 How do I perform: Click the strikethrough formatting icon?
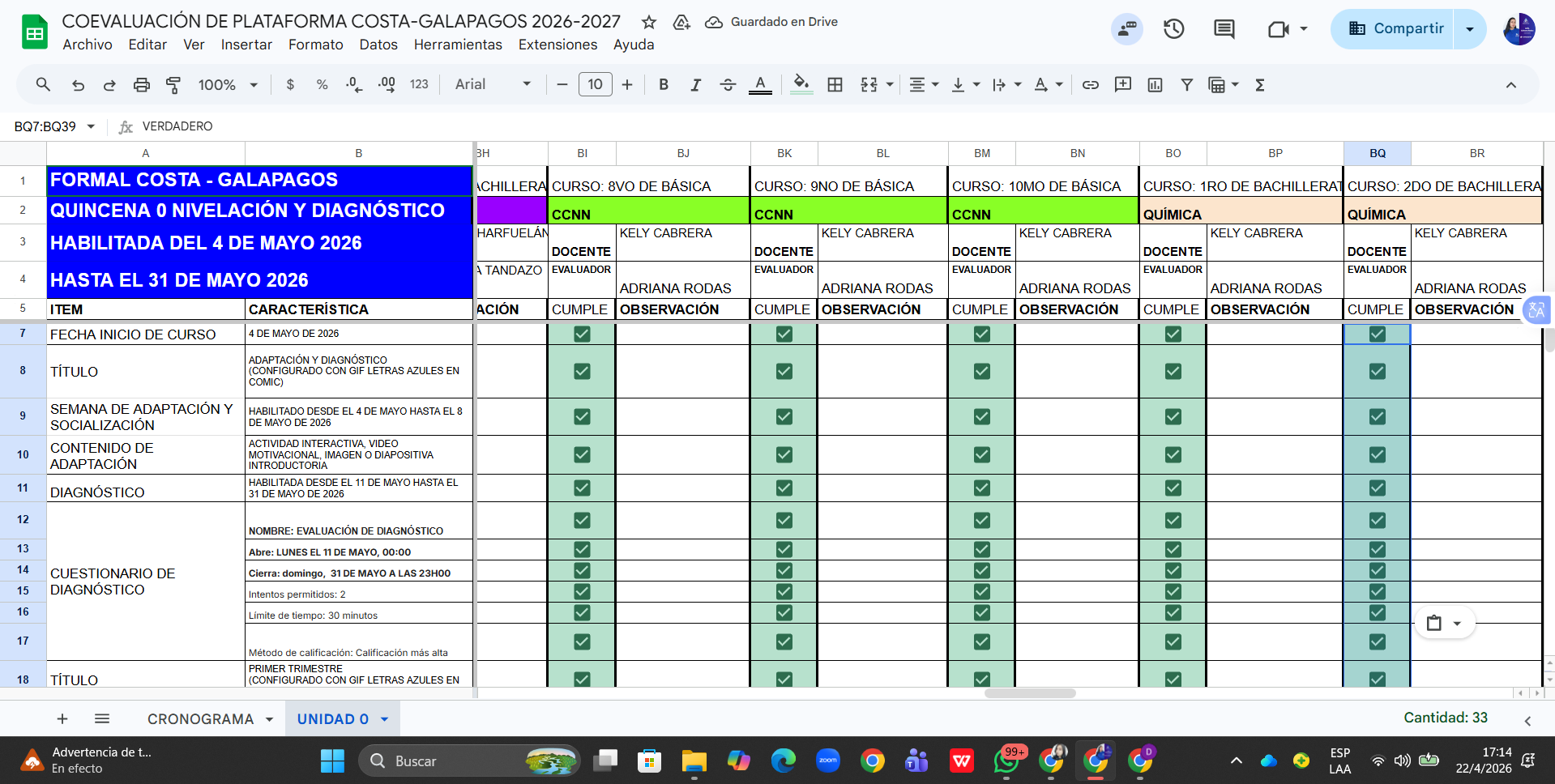(x=728, y=85)
